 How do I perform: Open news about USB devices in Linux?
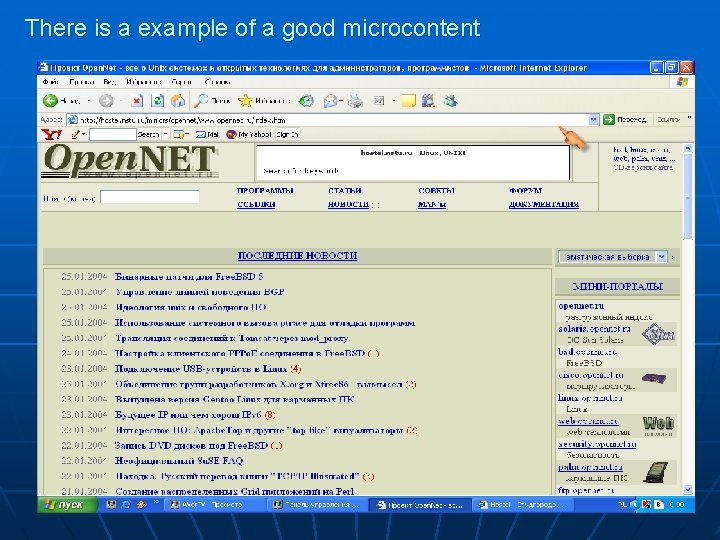[201, 369]
